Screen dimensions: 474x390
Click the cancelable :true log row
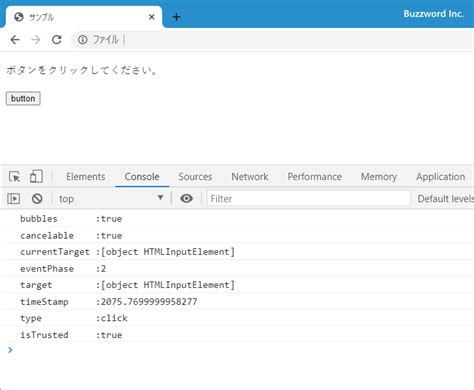point(237,235)
